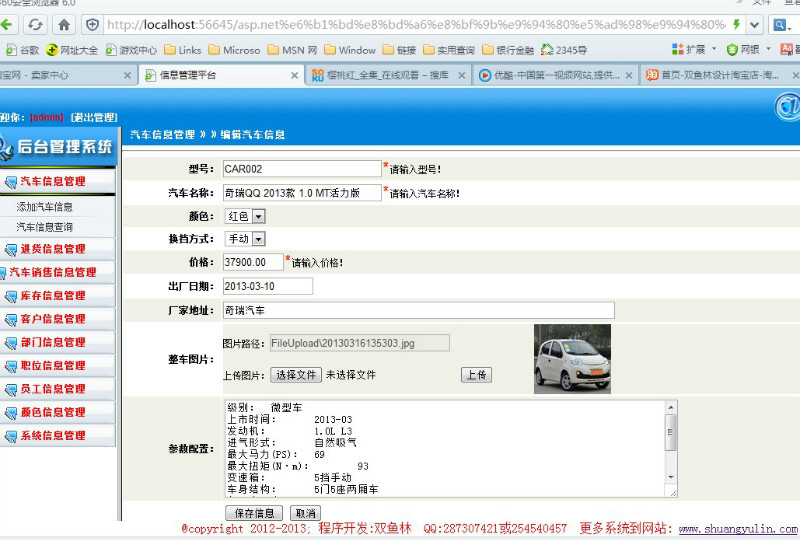Expand the 职位信息管理 sidebar menu
Image resolution: width=800 pixels, height=540 pixels.
[x=58, y=366]
